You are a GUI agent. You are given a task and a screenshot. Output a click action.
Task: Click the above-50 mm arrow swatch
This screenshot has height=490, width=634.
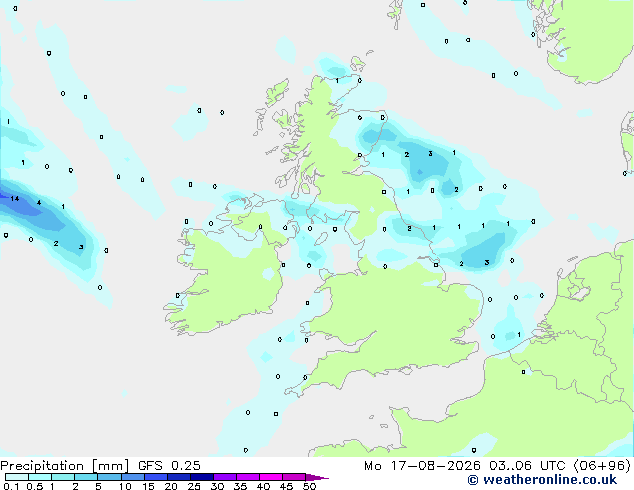click(317, 477)
